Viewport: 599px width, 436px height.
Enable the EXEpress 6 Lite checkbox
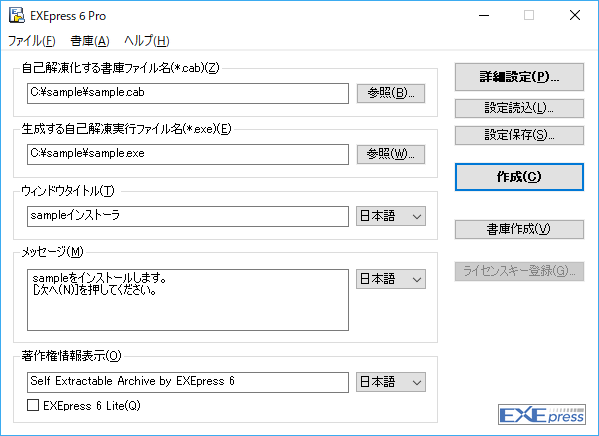click(x=33, y=405)
